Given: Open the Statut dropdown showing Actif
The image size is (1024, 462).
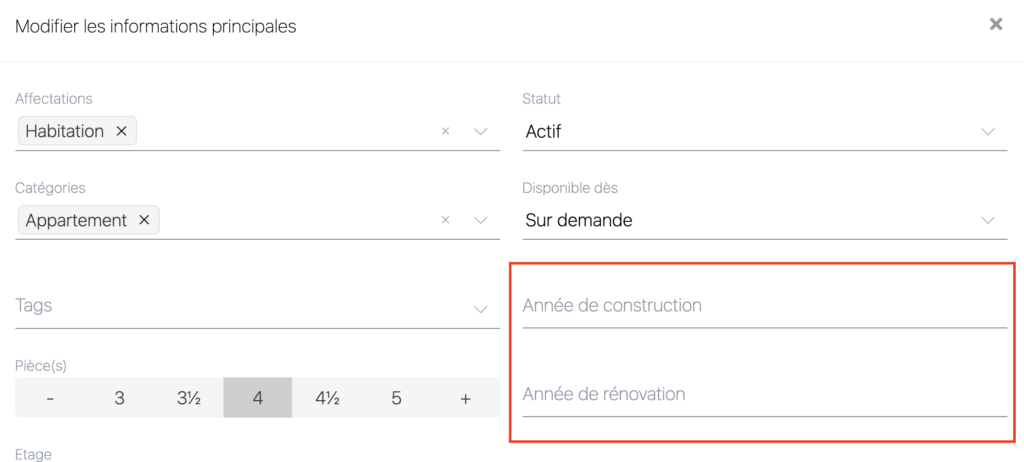Looking at the screenshot, I should pyautogui.click(x=764, y=131).
